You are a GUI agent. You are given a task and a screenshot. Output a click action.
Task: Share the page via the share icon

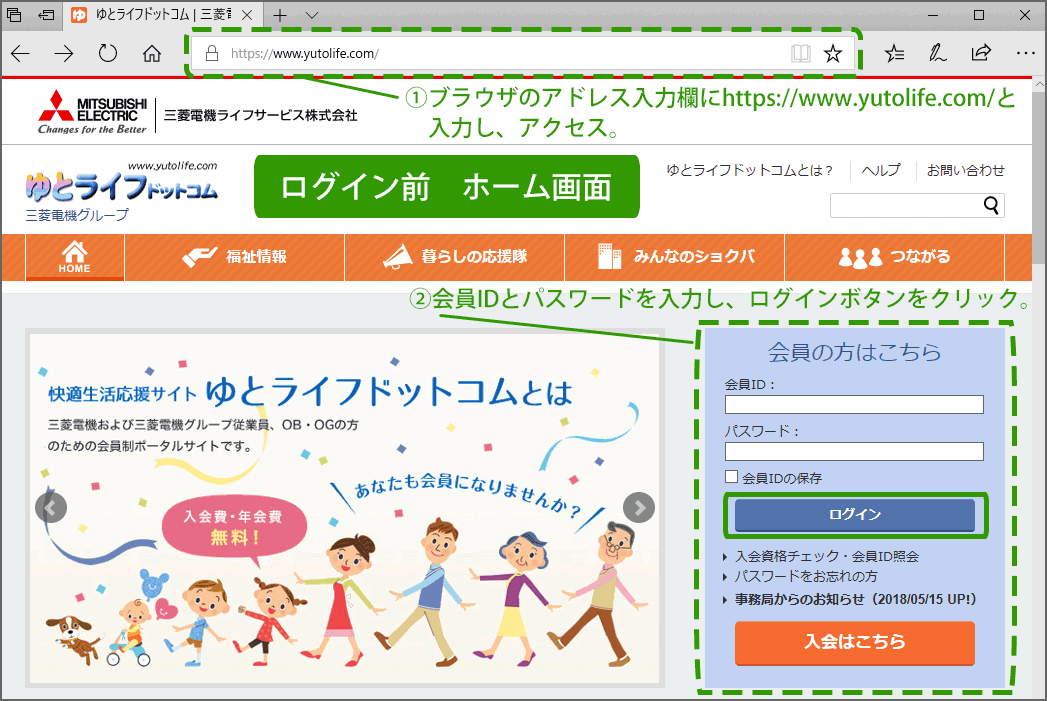[981, 53]
